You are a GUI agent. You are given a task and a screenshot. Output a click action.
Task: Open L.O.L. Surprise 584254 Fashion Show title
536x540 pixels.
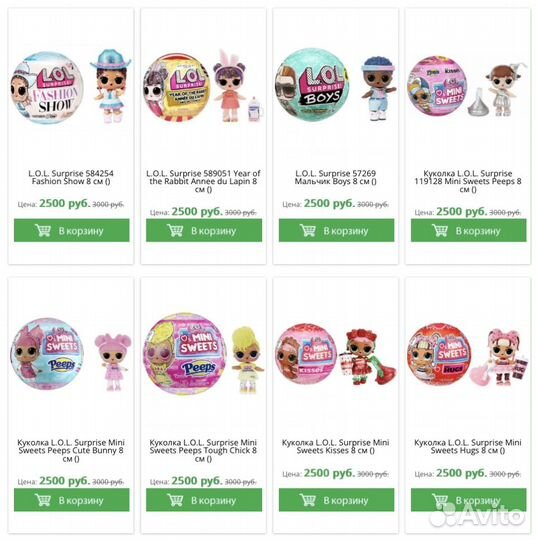71,177
